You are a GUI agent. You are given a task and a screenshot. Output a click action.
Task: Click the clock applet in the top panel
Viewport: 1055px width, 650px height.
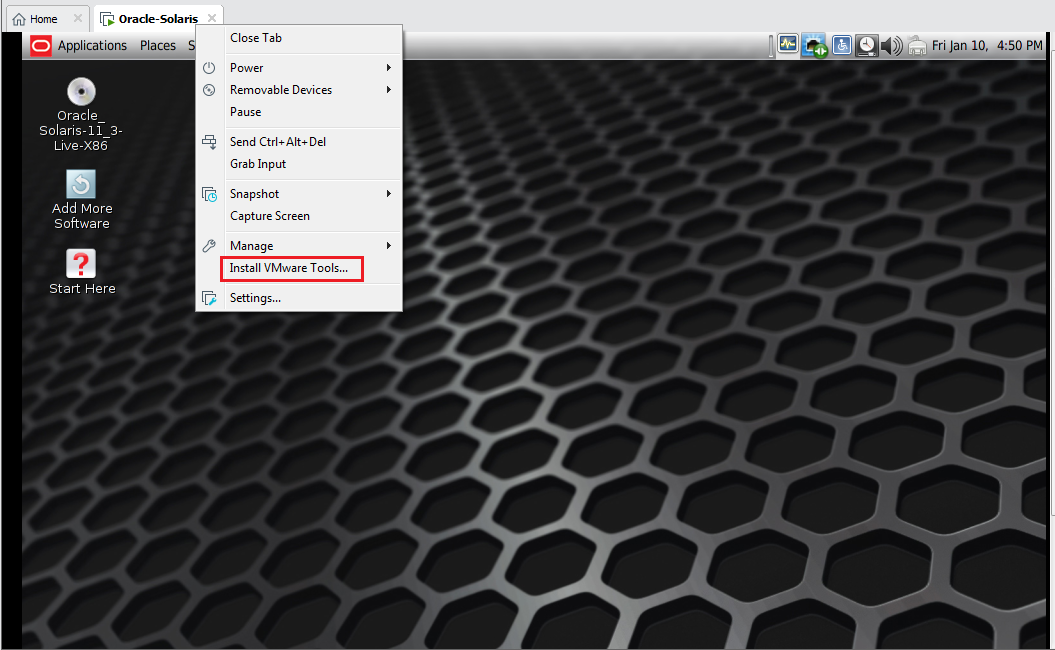coord(866,45)
